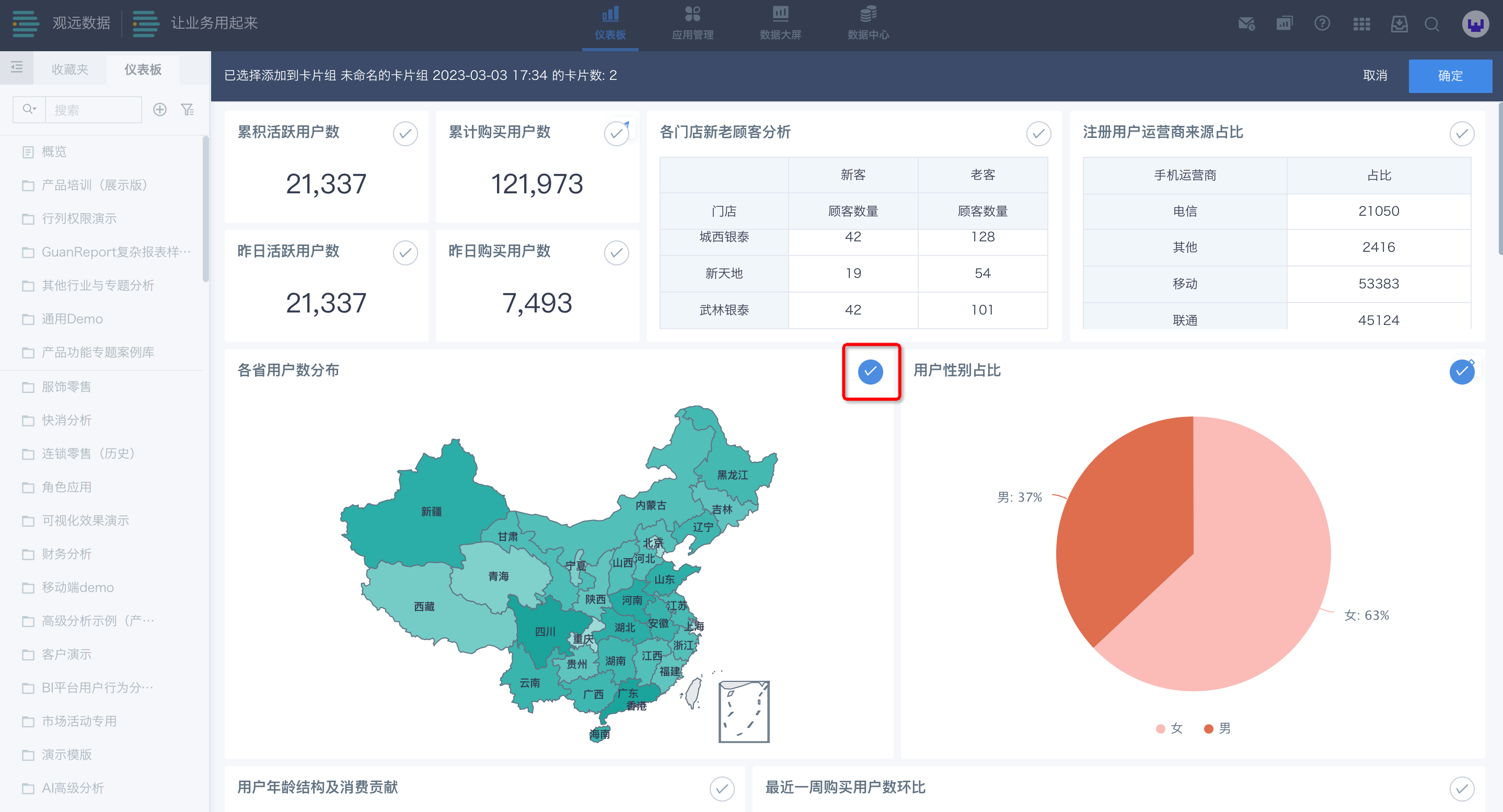Expand the 服饰零售 folder
The height and width of the screenshot is (812, 1503).
(66, 387)
